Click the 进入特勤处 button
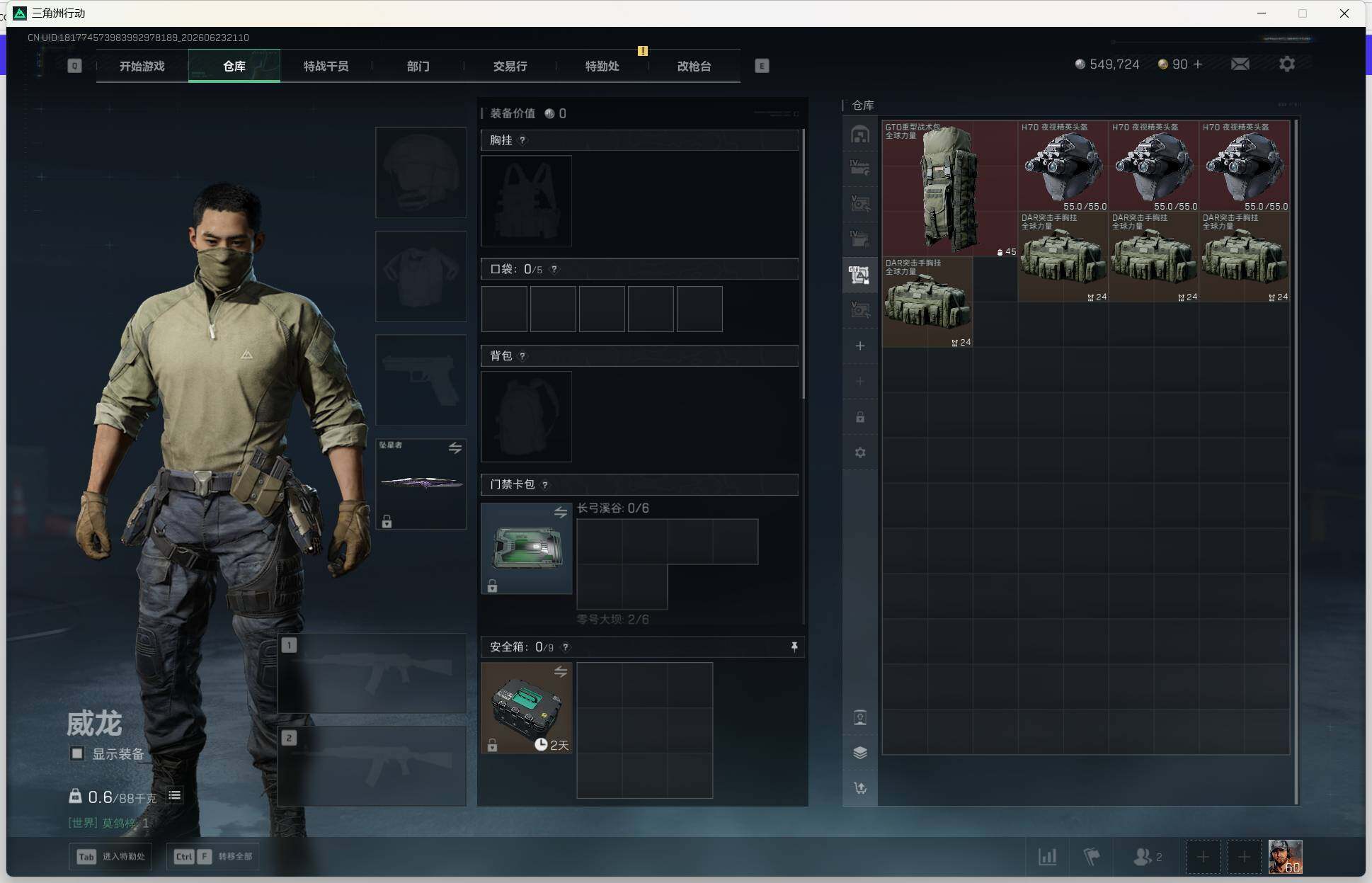The image size is (1372, 883). coord(111,857)
